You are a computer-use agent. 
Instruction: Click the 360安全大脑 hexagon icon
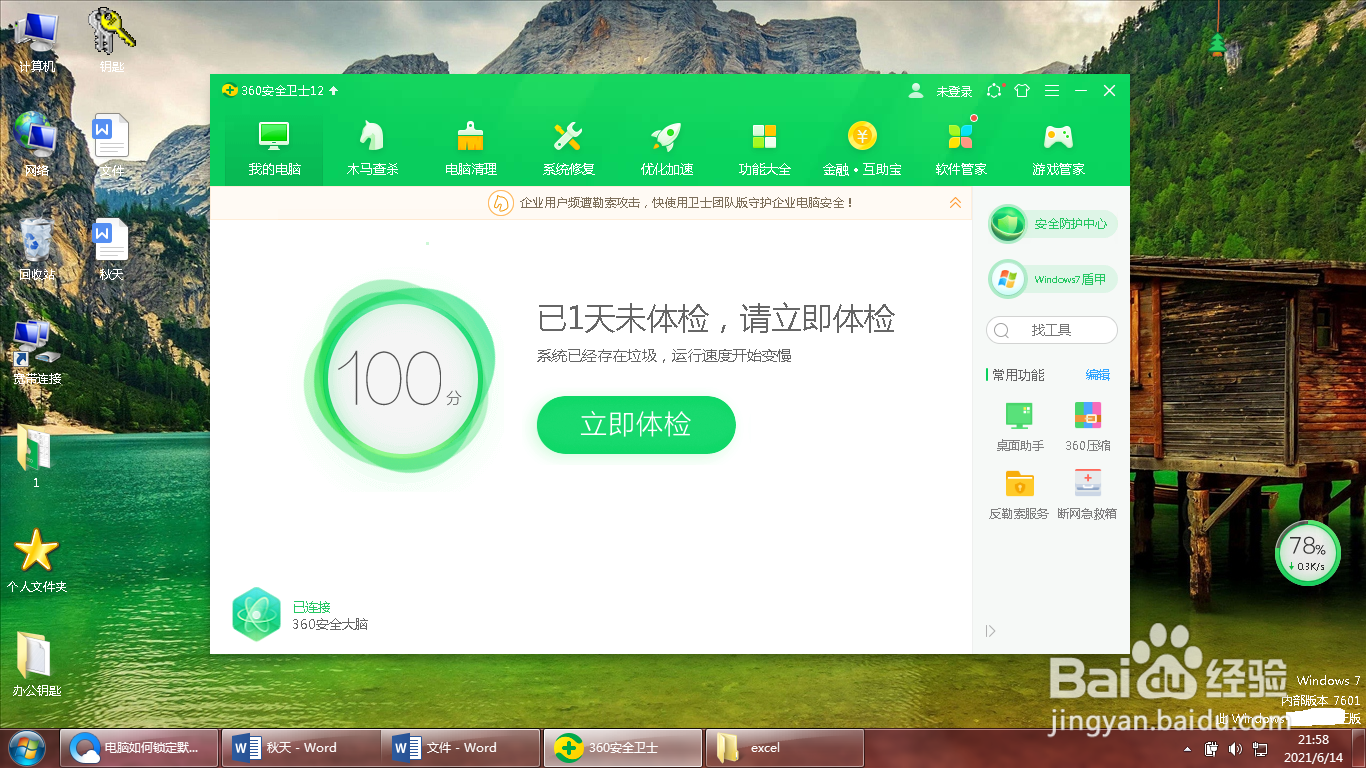click(256, 614)
